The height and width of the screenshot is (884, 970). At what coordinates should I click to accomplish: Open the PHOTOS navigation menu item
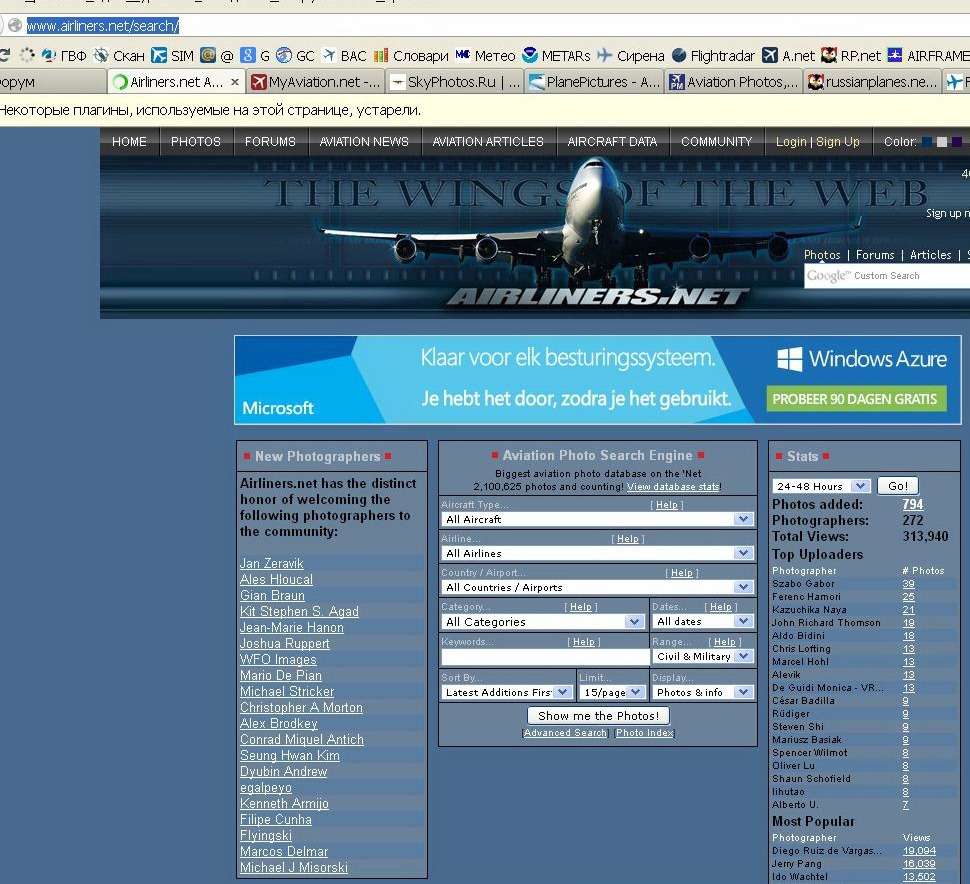(195, 142)
